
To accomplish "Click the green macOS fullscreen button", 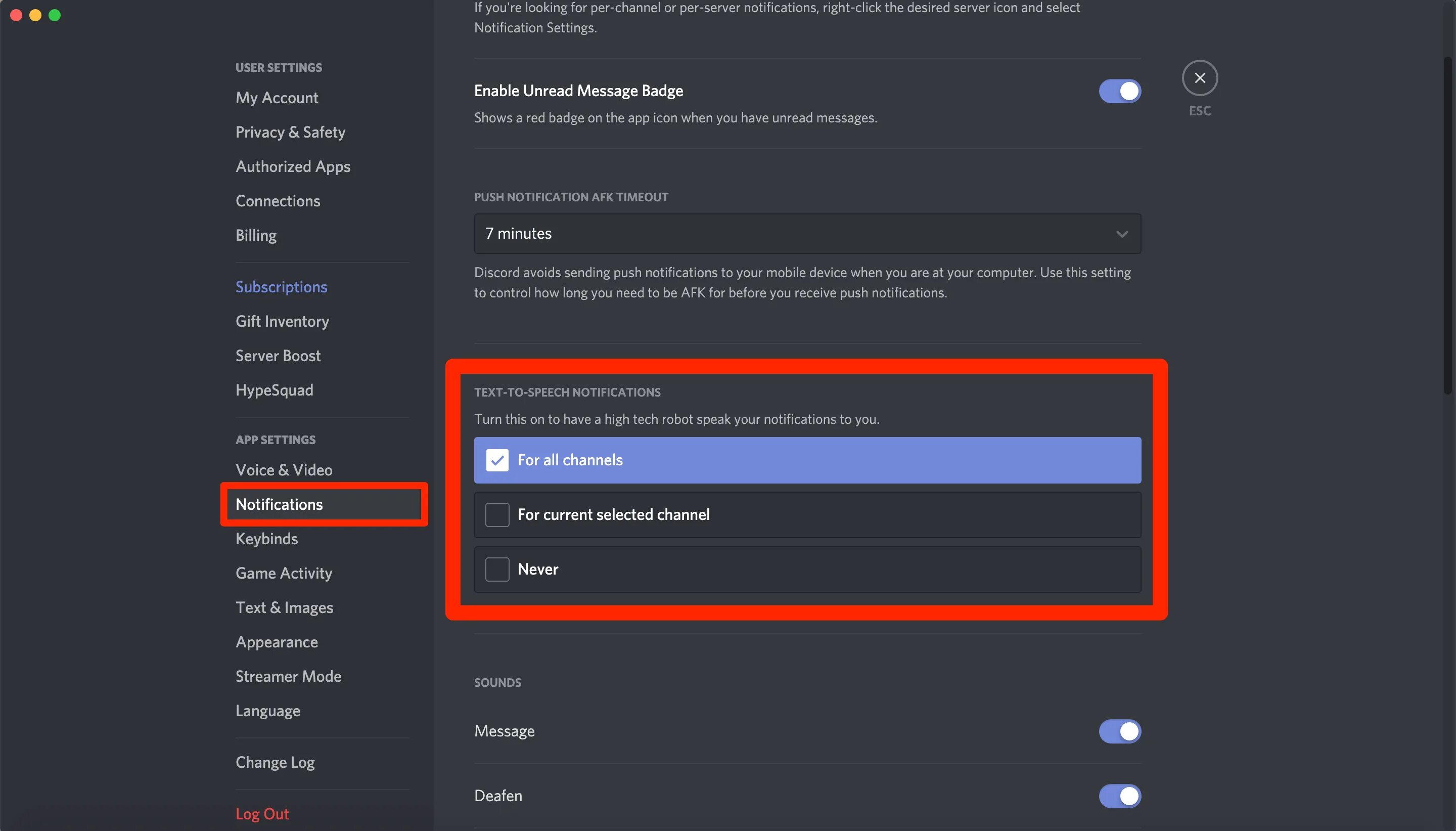I will (x=55, y=15).
